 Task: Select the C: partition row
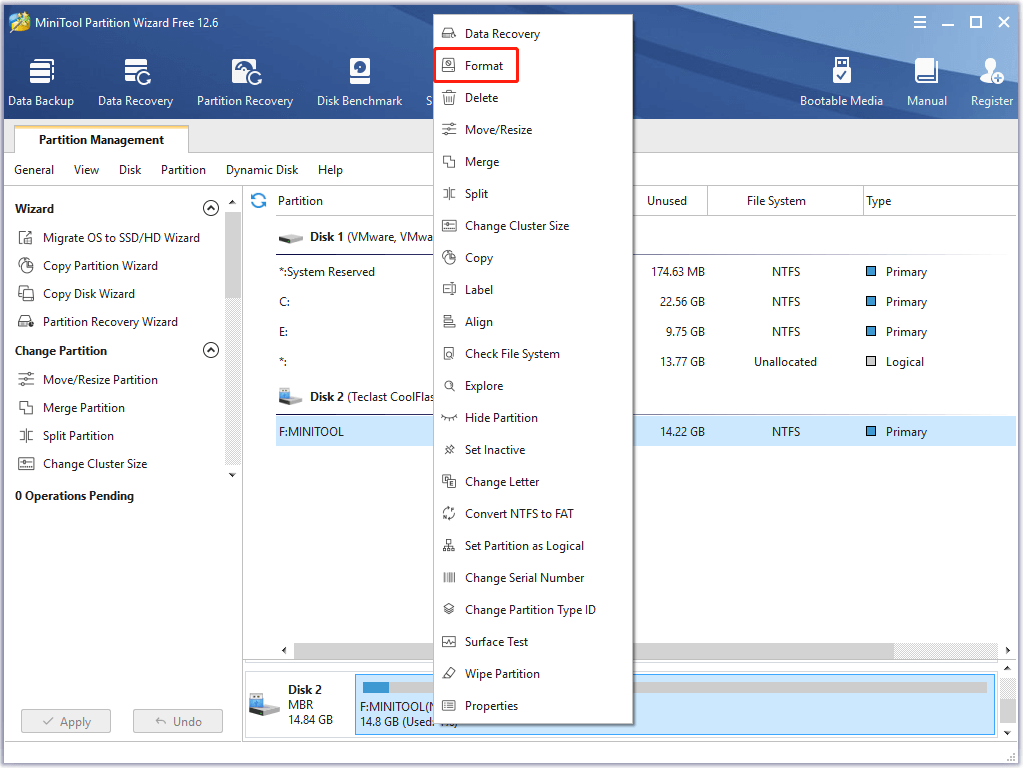click(x=646, y=302)
